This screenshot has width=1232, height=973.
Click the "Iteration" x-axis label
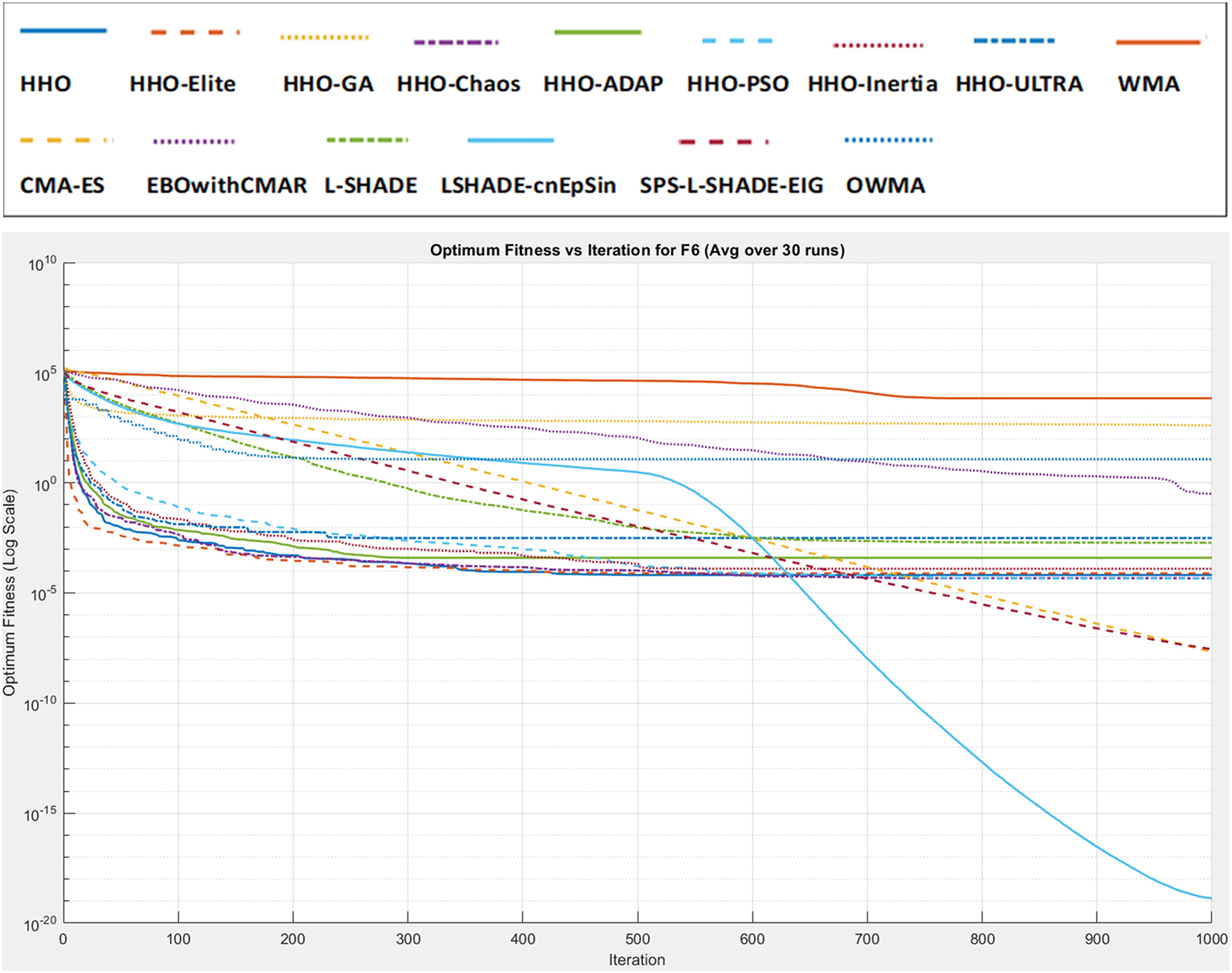tap(637, 960)
